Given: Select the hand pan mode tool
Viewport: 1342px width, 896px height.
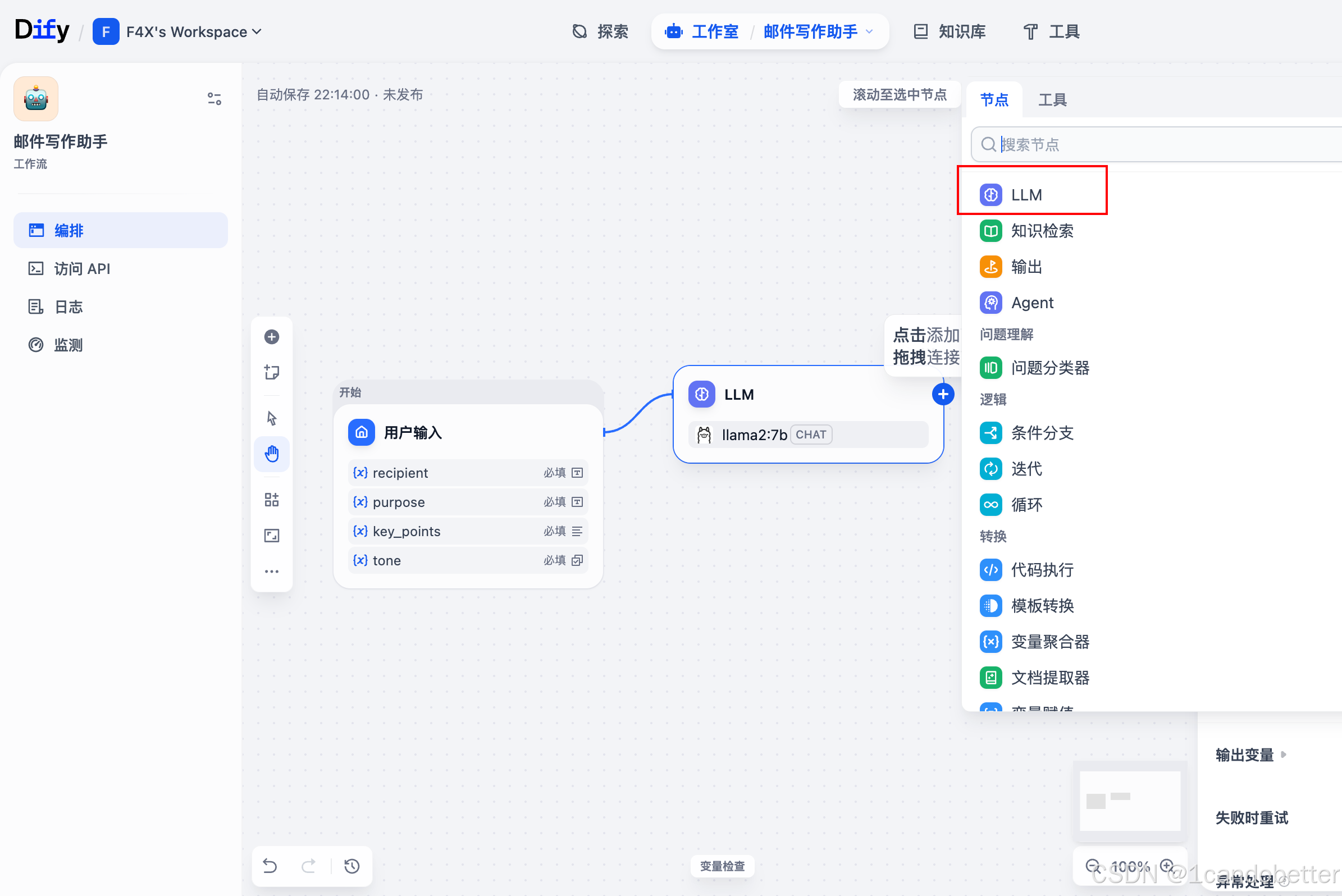Looking at the screenshot, I should 271,454.
